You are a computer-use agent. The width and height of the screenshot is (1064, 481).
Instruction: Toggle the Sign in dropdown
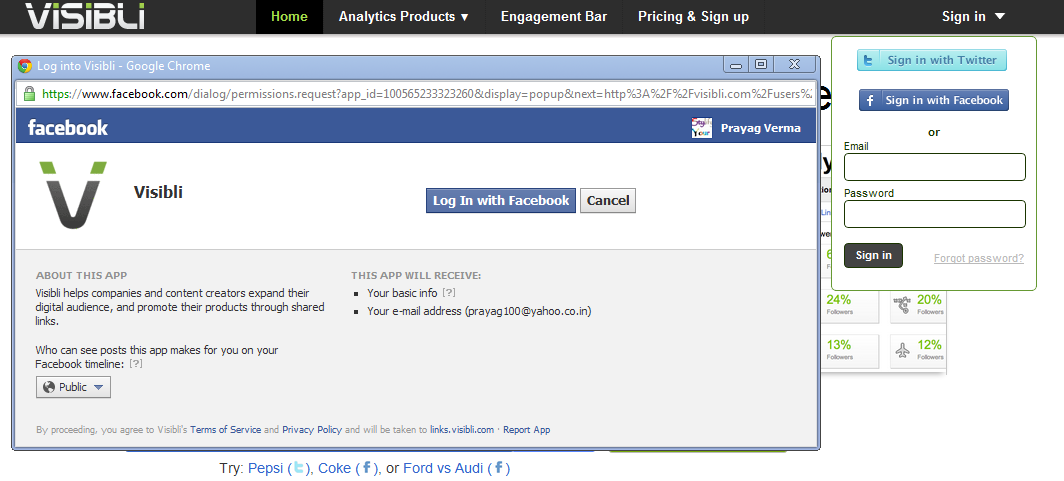pos(974,17)
